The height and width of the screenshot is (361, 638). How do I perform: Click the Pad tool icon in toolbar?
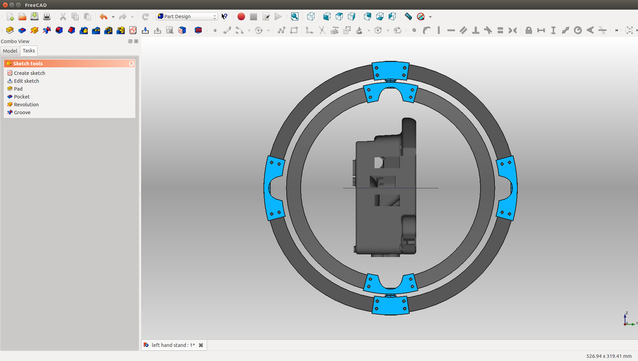coord(10,30)
